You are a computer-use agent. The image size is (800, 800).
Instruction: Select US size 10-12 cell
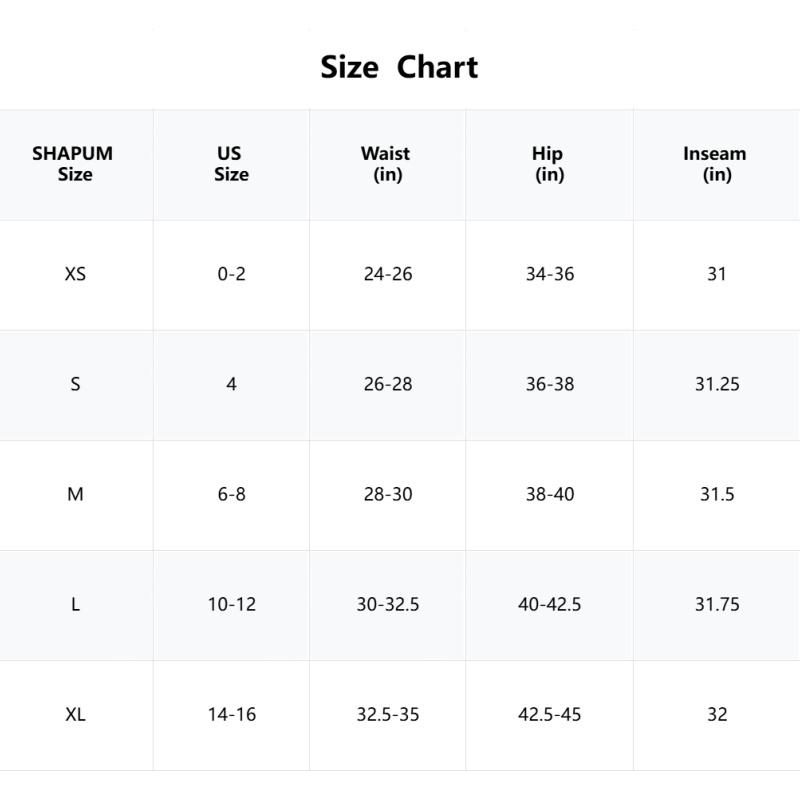click(232, 604)
